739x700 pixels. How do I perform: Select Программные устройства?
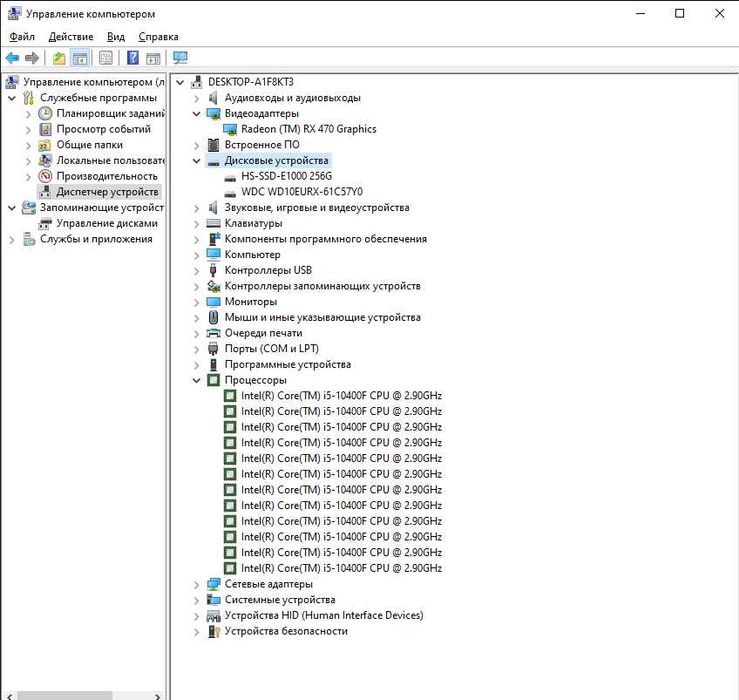[287, 364]
